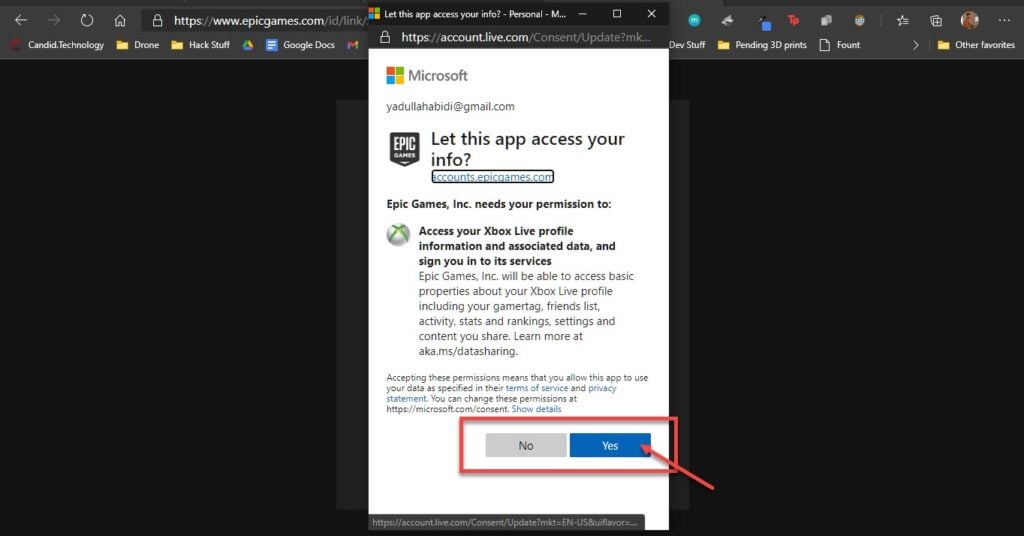Open the Hack Stuff favorites folder
The image size is (1024, 536).
click(200, 45)
